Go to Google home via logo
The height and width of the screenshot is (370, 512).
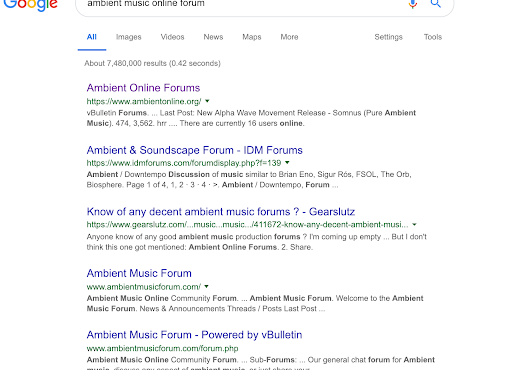30,5
